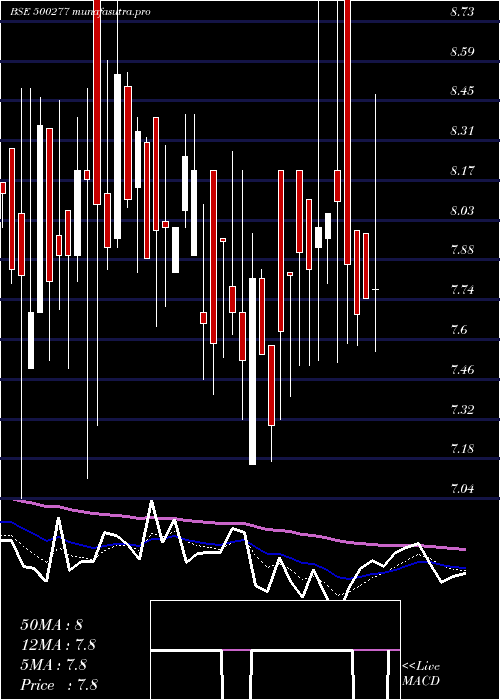Click the <<Live MACD label

click(421, 674)
